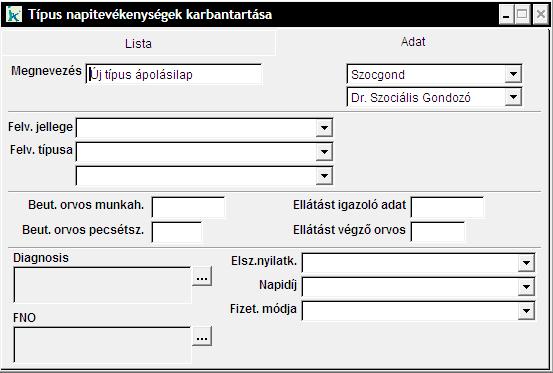553x373 pixels.
Task: Focus the Beut. orvos pecsétsz. field
Action: (x=177, y=232)
